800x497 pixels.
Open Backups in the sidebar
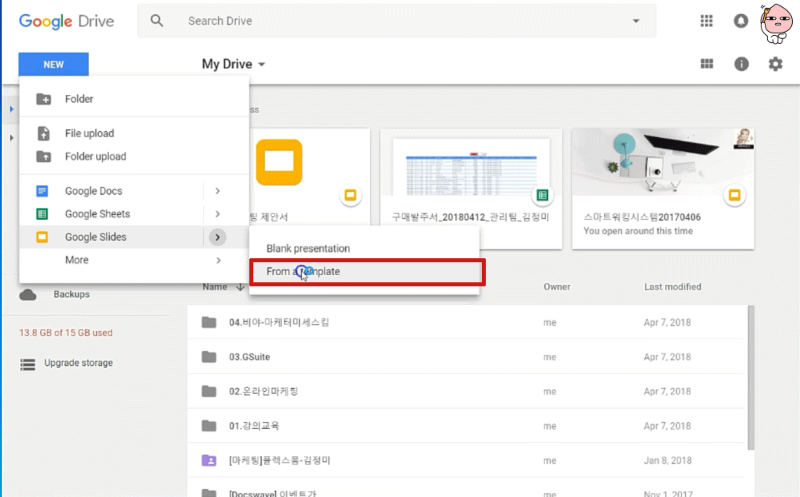coord(71,294)
